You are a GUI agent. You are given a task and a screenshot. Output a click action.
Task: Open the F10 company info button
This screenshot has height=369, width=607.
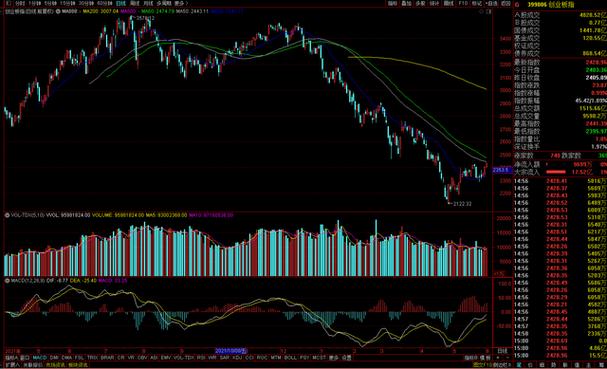pos(463,3)
